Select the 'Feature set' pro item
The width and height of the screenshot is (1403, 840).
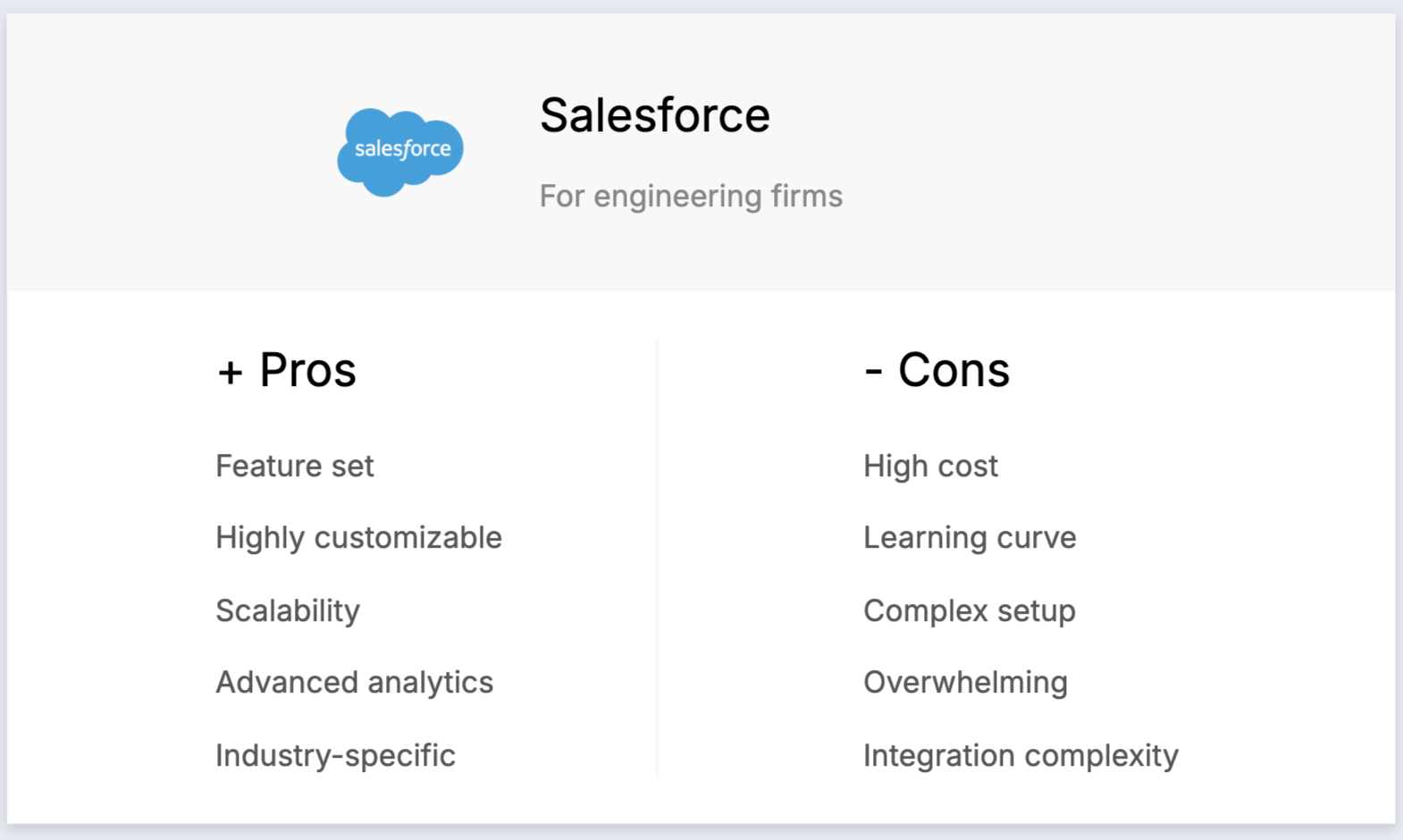295,466
